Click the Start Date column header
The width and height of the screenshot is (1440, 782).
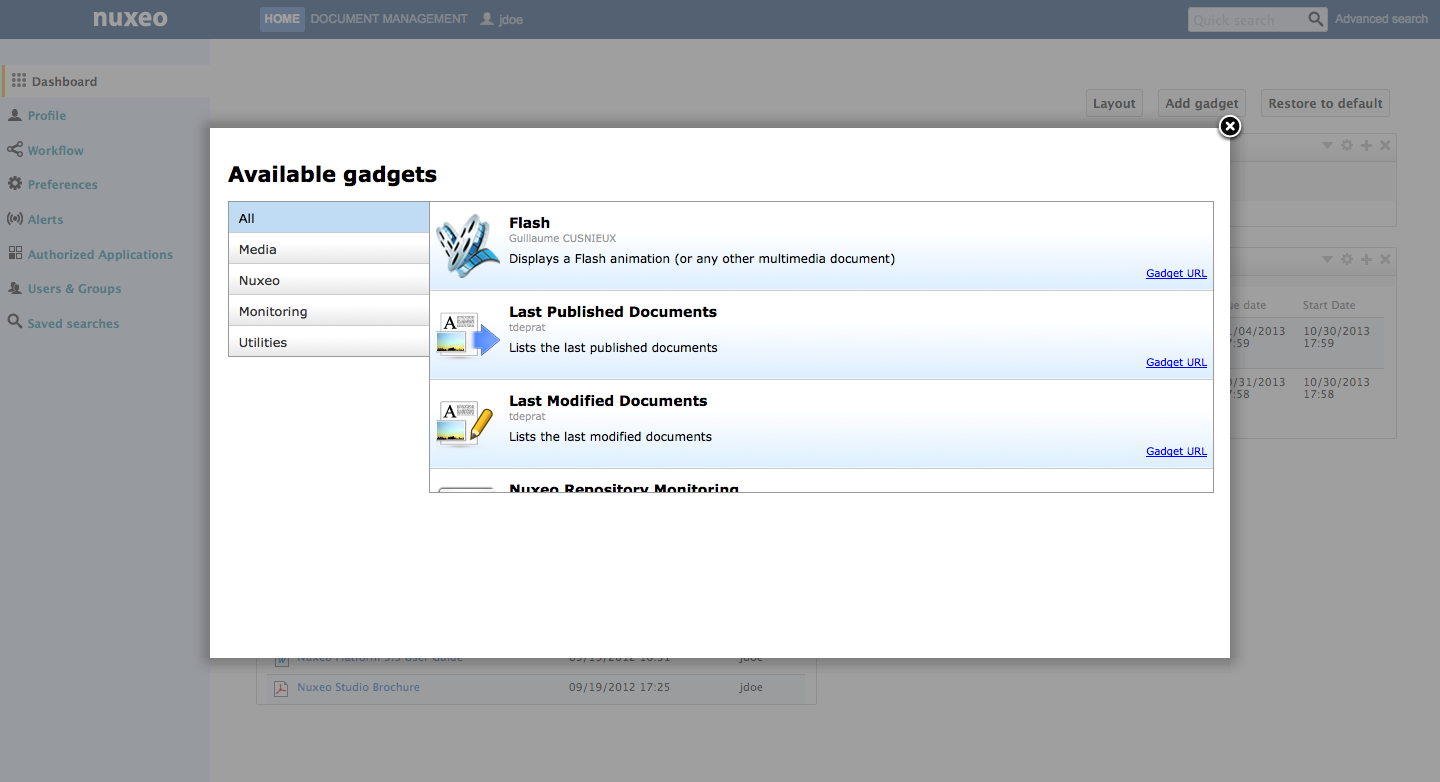coord(1329,305)
